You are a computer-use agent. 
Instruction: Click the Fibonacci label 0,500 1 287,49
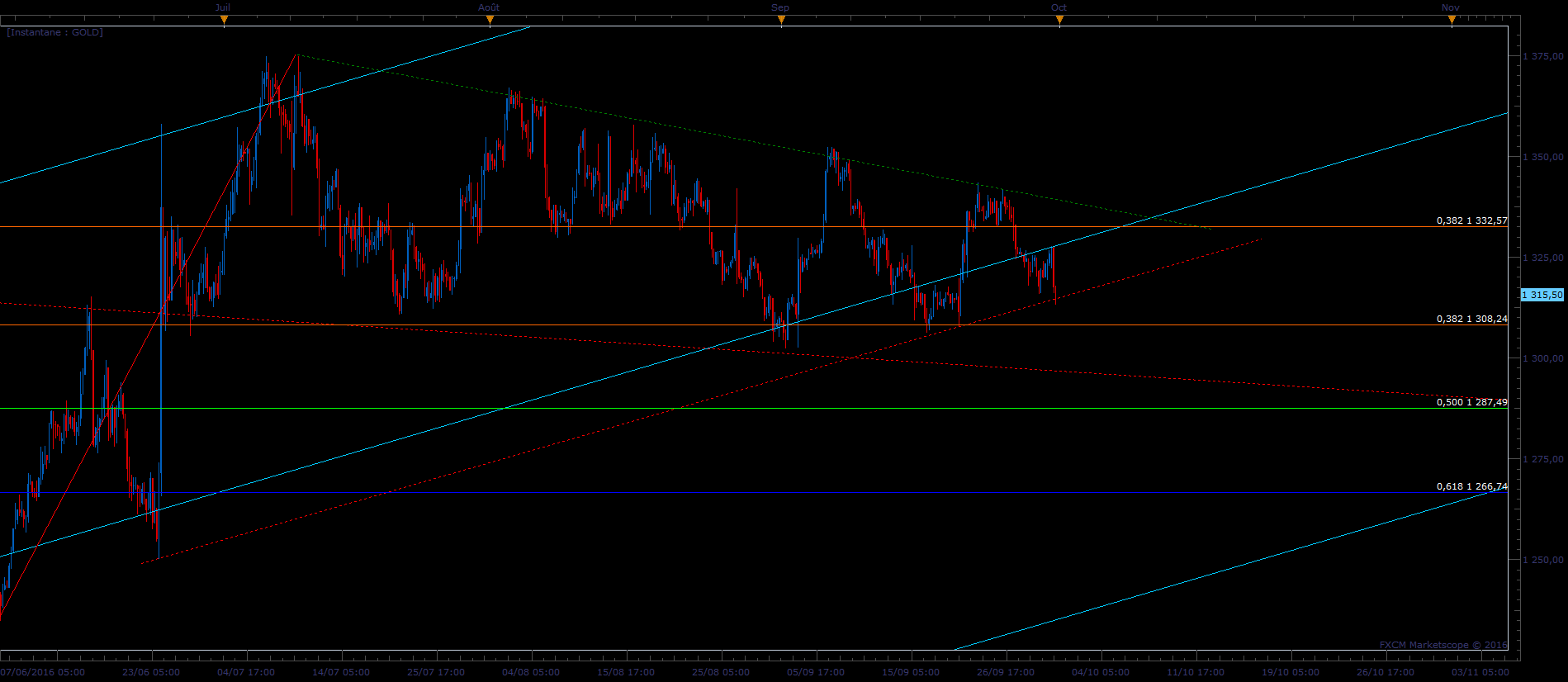[x=1472, y=402]
